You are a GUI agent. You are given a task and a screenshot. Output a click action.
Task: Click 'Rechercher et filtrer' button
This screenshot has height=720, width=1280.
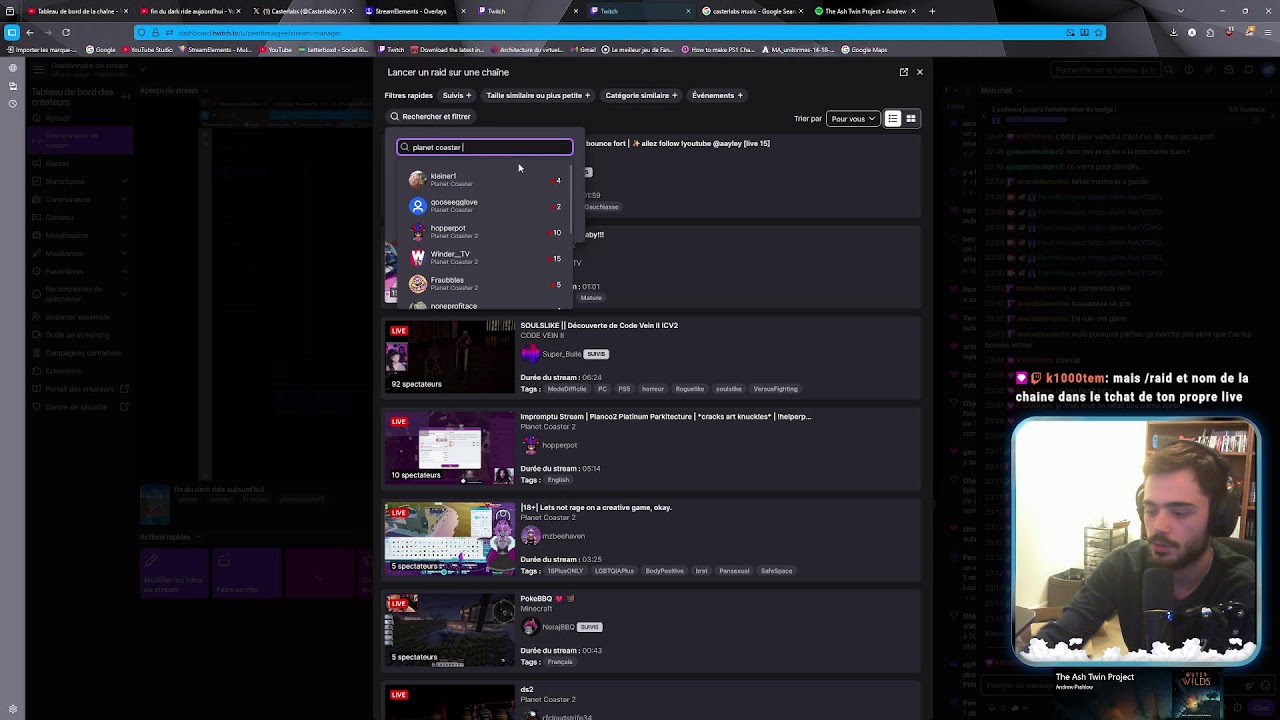[430, 116]
